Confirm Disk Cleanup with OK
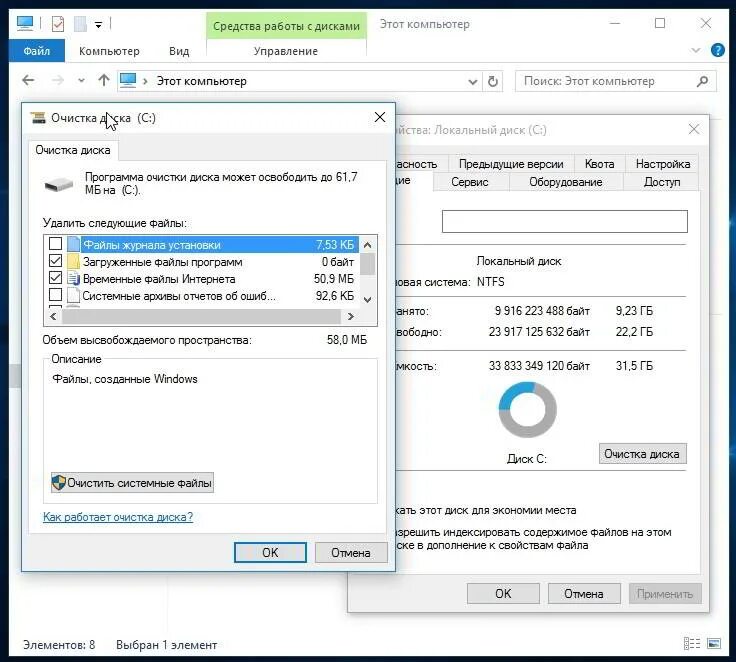Viewport: 736px width, 662px height. tap(270, 553)
